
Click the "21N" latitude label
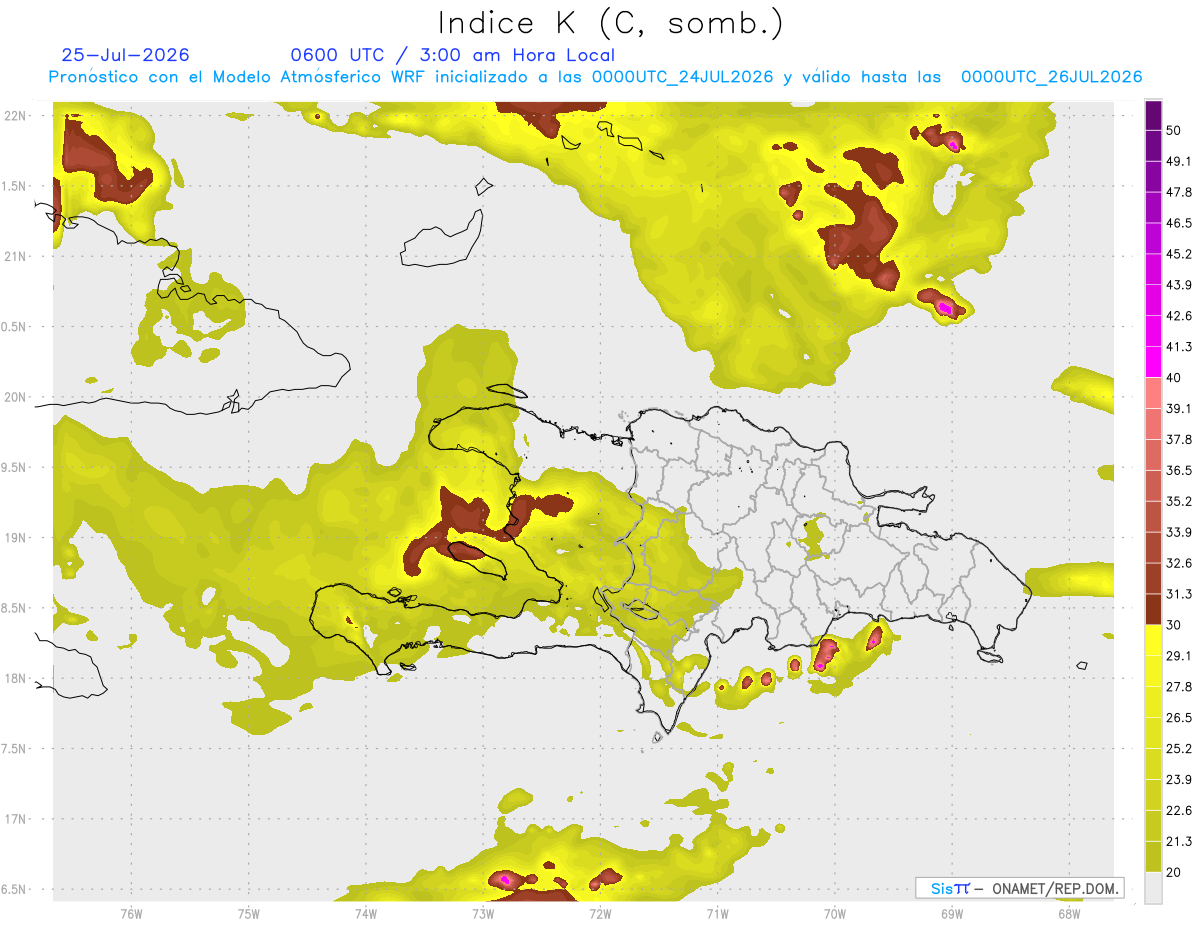(15, 256)
